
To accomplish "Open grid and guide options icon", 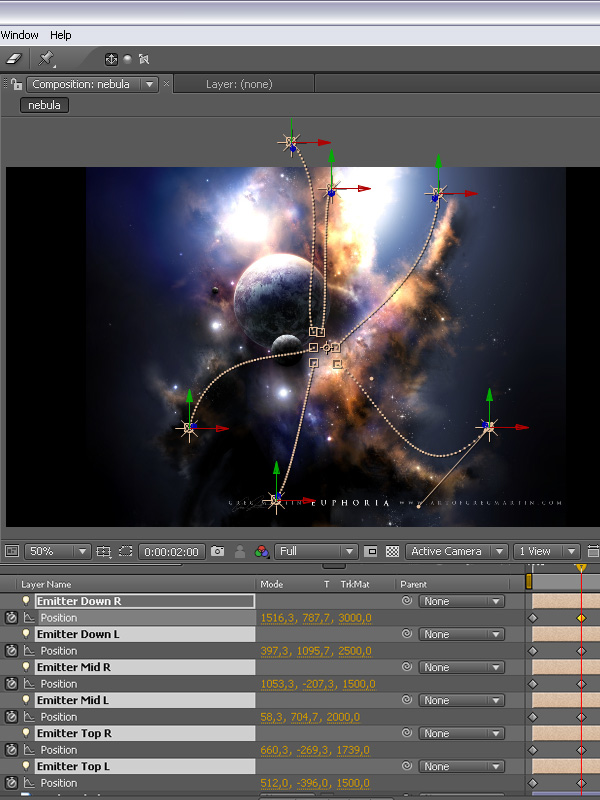I will click(104, 552).
